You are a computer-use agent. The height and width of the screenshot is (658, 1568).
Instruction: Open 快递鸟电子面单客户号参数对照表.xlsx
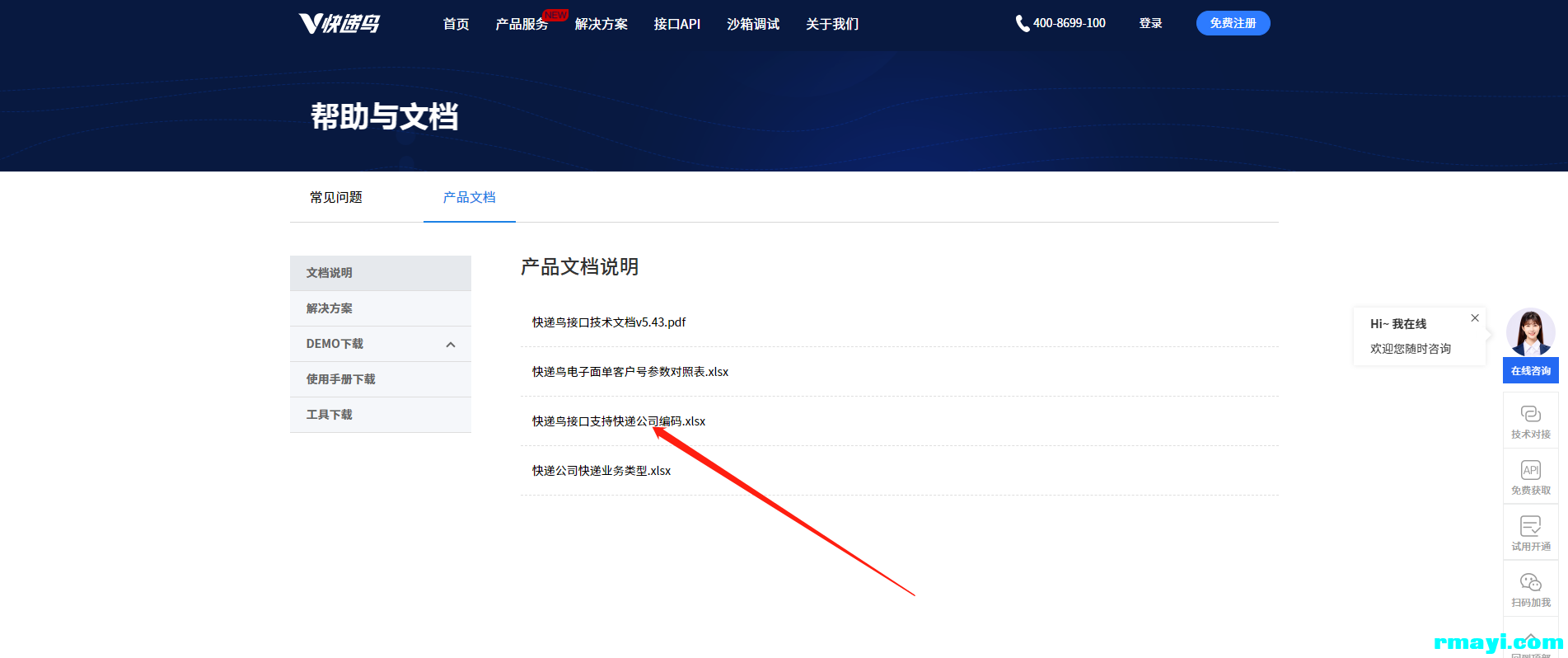[630, 372]
